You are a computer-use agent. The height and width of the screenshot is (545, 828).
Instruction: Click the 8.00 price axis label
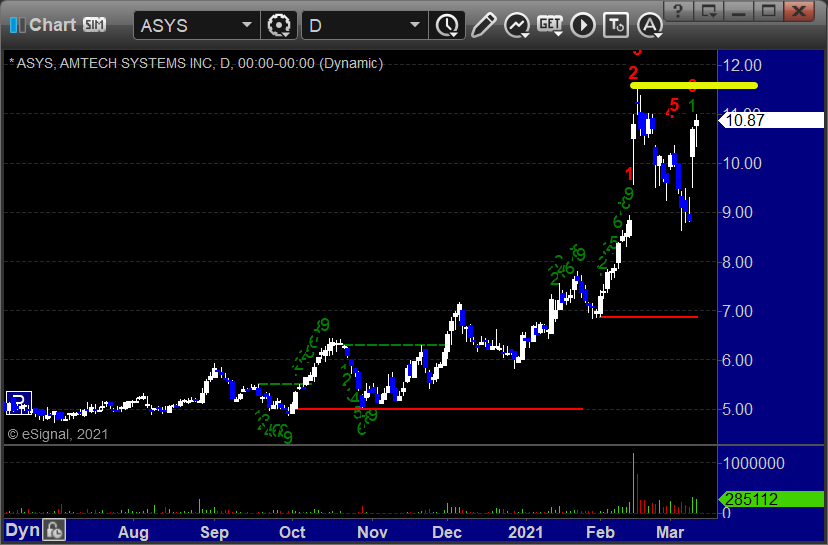pos(737,262)
